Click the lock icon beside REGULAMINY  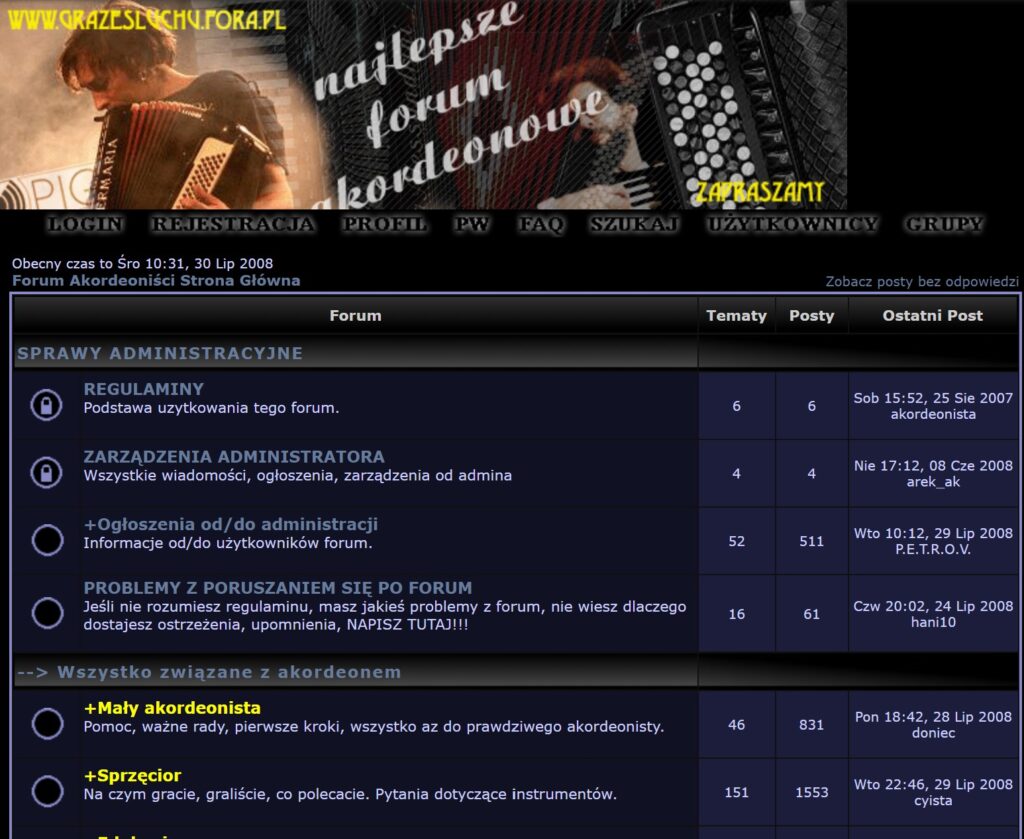[46, 405]
